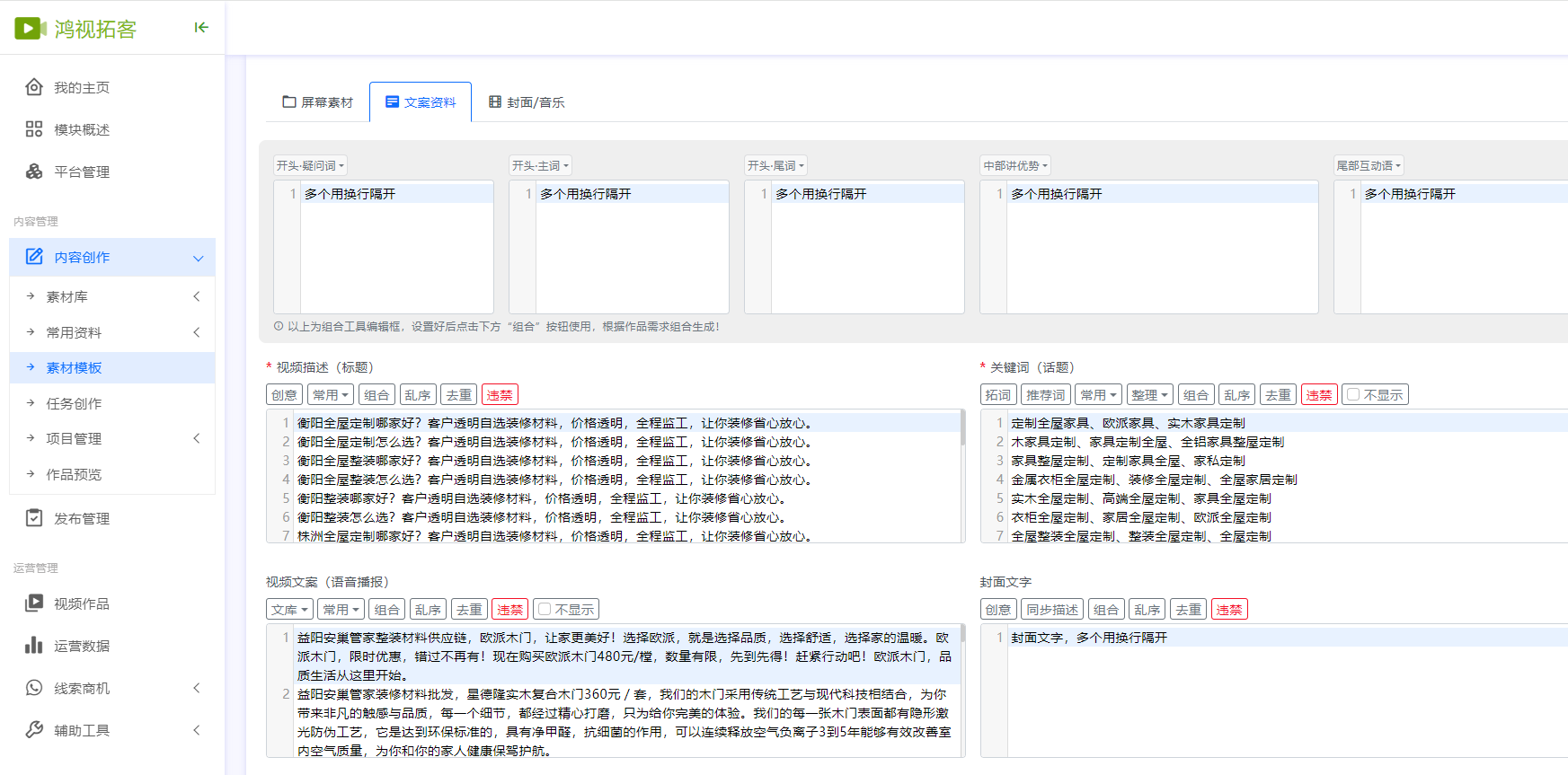The width and height of the screenshot is (1568, 775).
Task: Toggle 不显示 checkbox in 视频文案 toolbar
Action: click(x=544, y=610)
